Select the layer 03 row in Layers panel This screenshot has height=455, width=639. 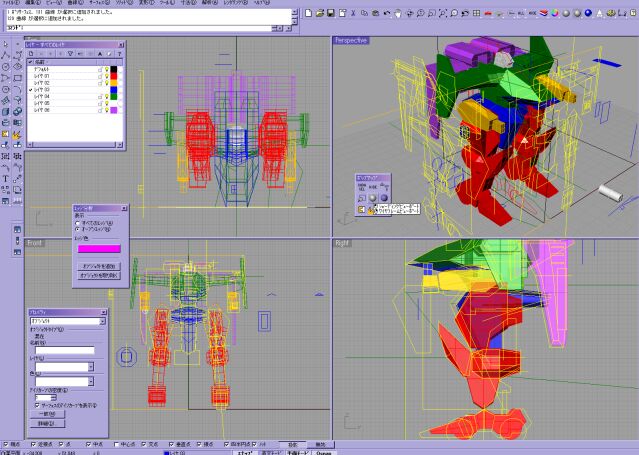tap(75, 90)
